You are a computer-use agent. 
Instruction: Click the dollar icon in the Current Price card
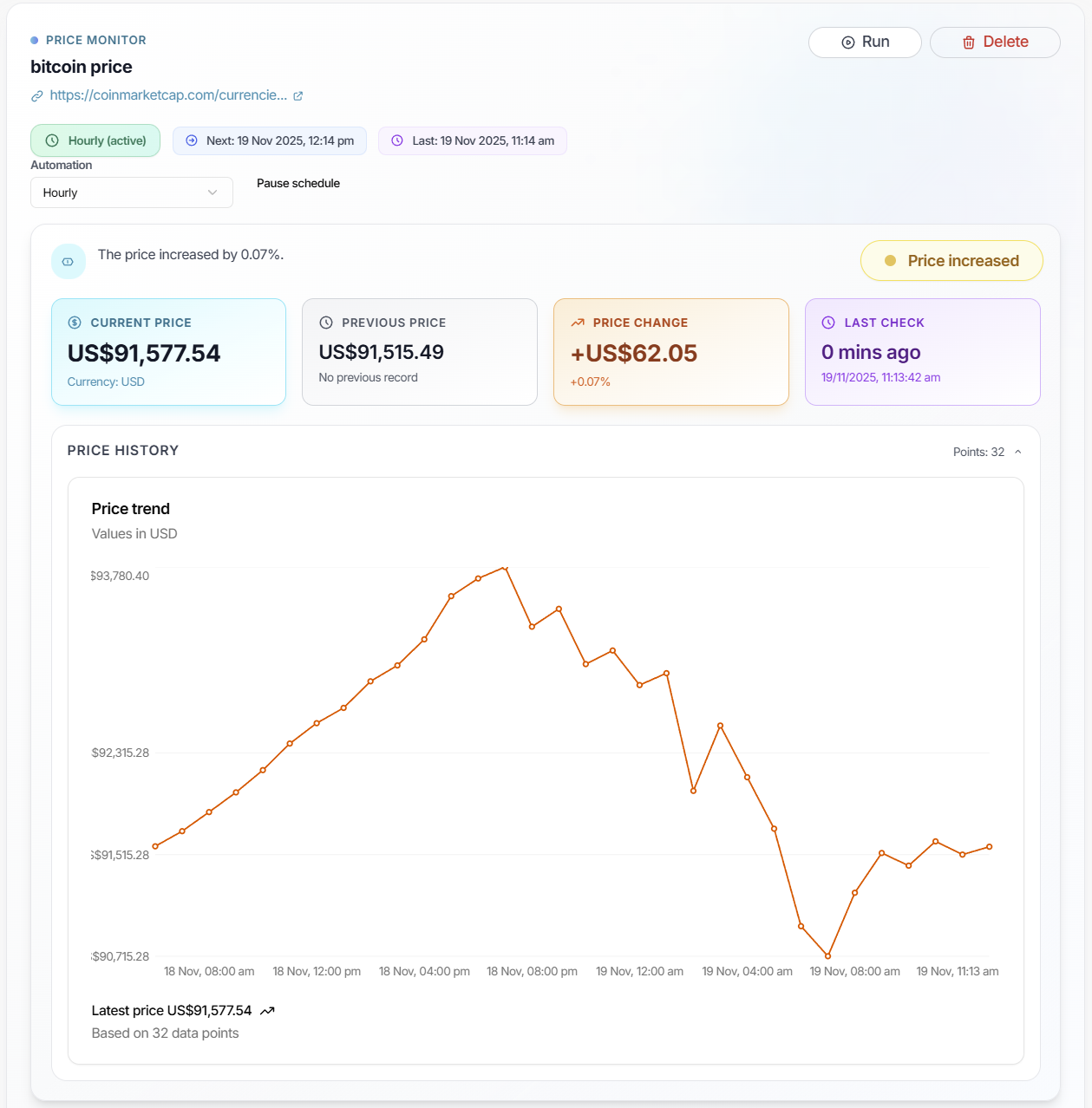(x=76, y=322)
